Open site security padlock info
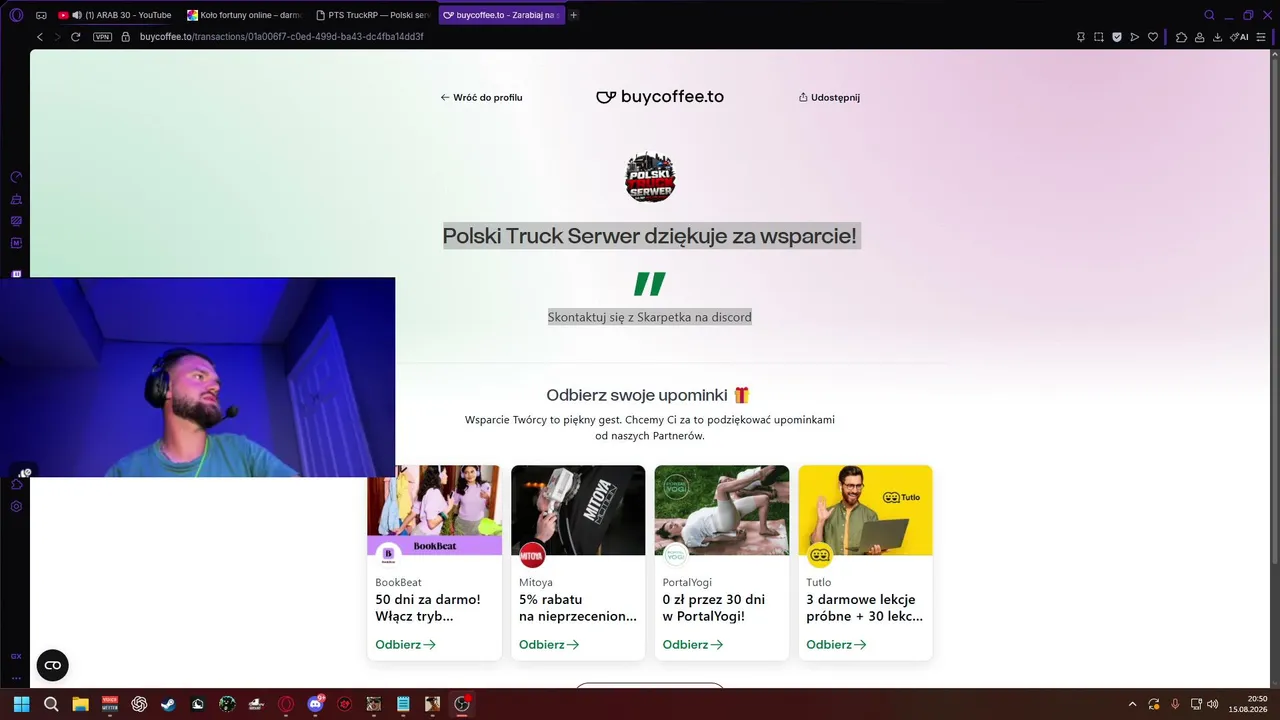The width and height of the screenshot is (1280, 720). coord(126,37)
